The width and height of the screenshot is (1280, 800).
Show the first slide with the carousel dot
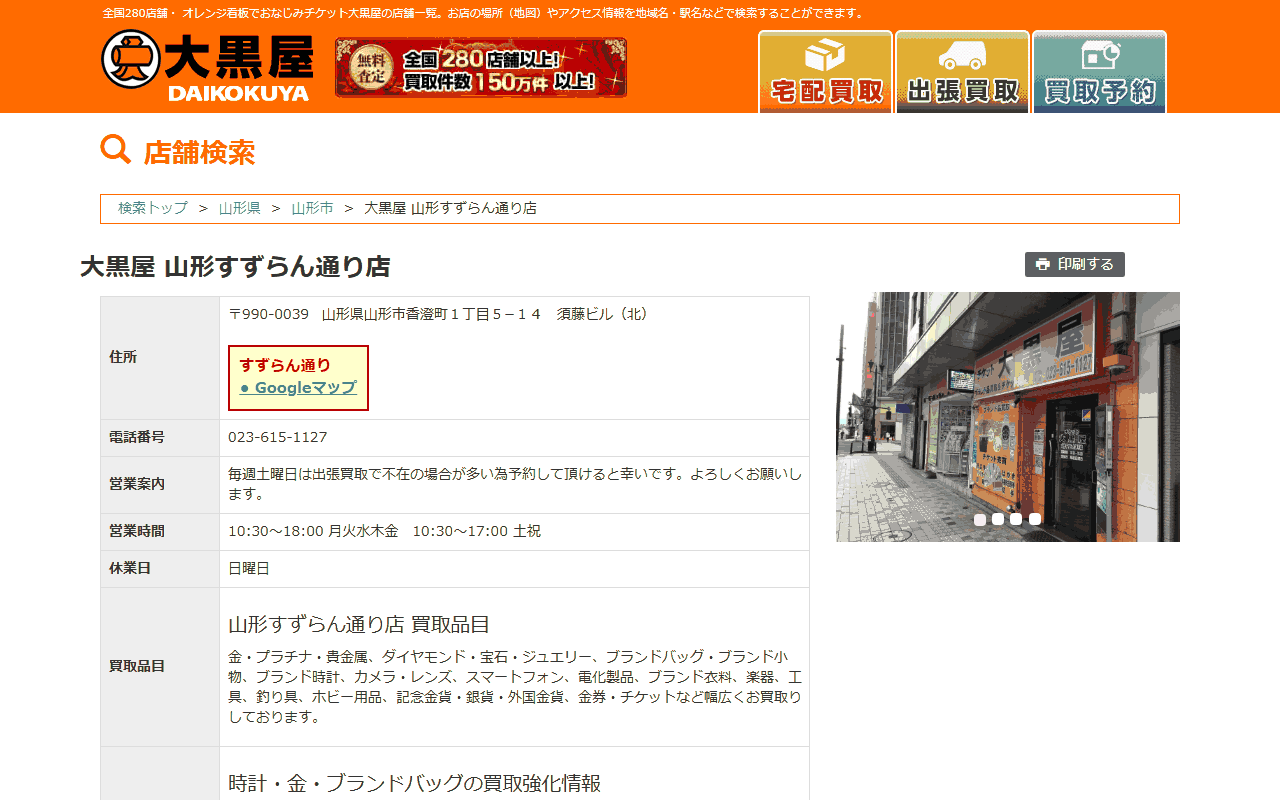pyautogui.click(x=980, y=519)
